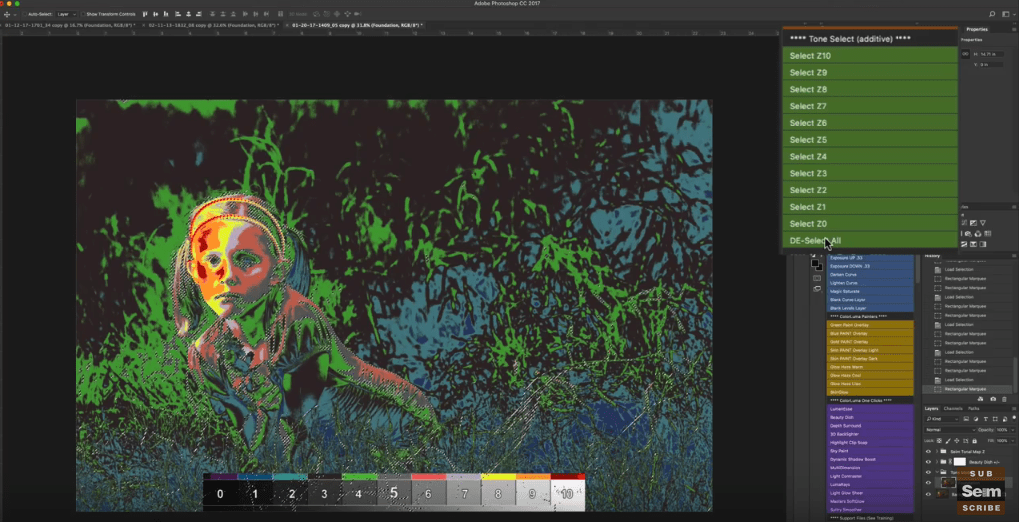This screenshot has height=522, width=1019.
Task: Select the last Rectangular Marquee history state
Action: tap(965, 389)
